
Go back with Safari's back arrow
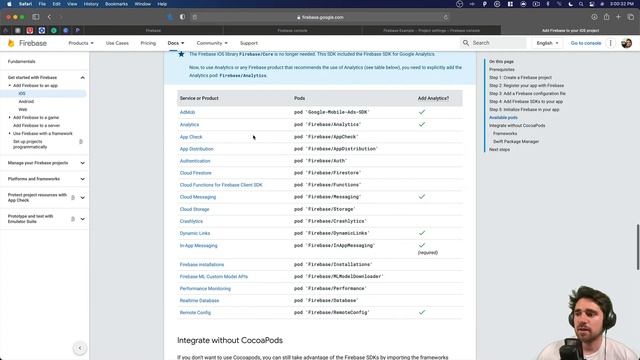[x=49, y=17]
